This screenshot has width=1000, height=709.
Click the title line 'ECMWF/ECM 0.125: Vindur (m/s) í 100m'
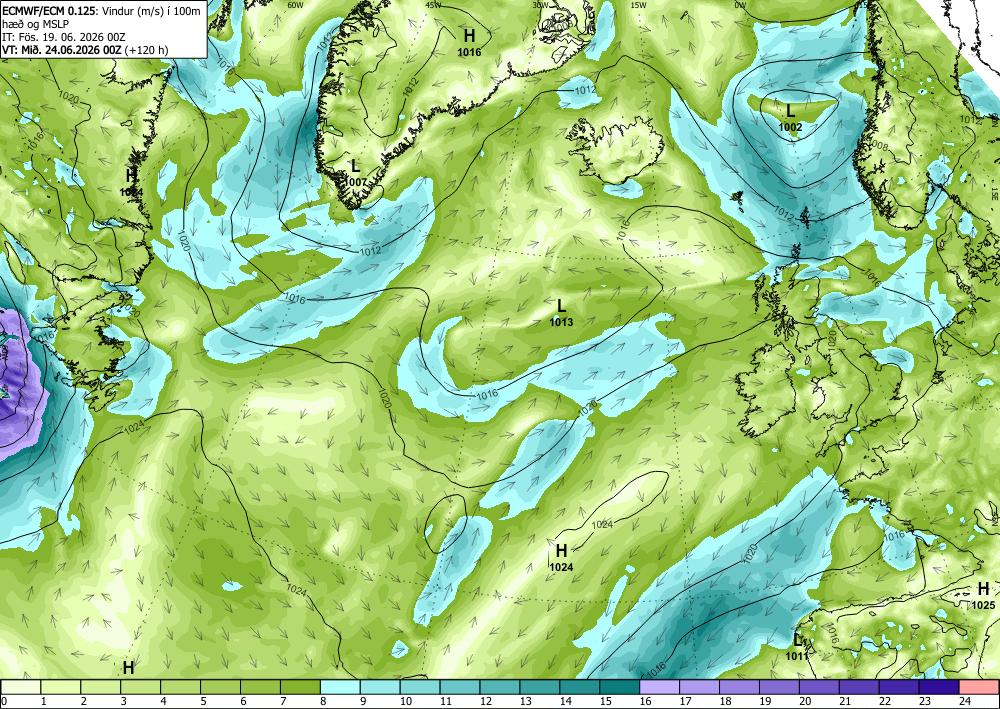[101, 11]
